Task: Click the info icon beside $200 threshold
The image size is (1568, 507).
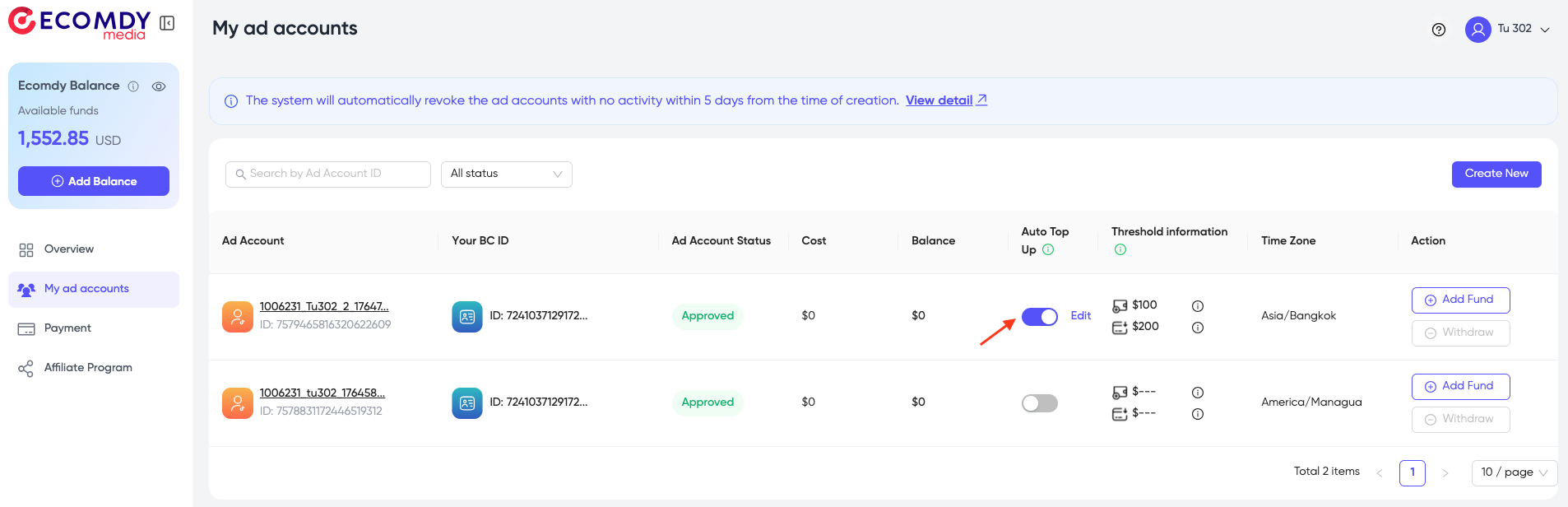Action: 1198,328
